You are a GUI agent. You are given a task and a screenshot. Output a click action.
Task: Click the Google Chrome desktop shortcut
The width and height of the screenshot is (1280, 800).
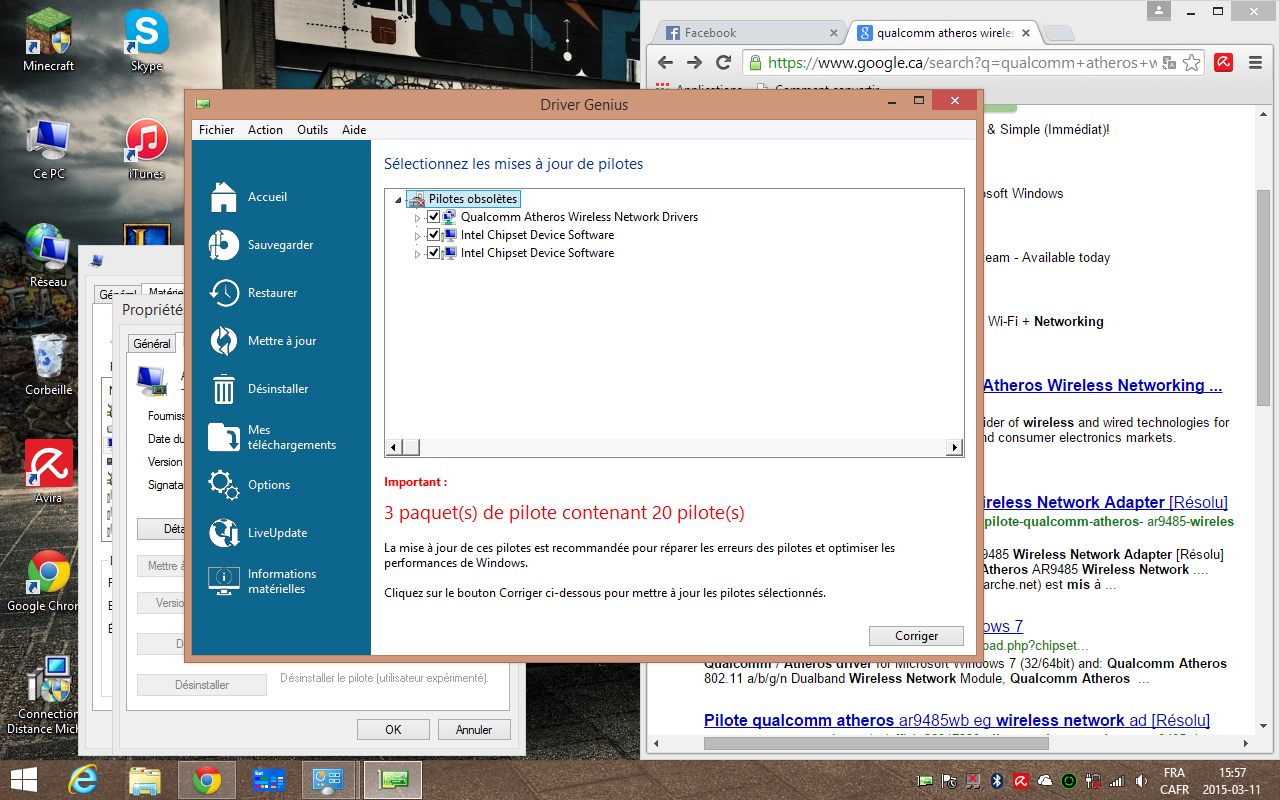(48, 580)
